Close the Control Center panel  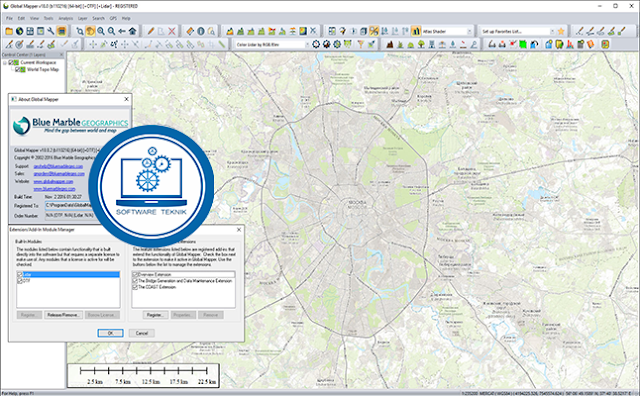62,55
